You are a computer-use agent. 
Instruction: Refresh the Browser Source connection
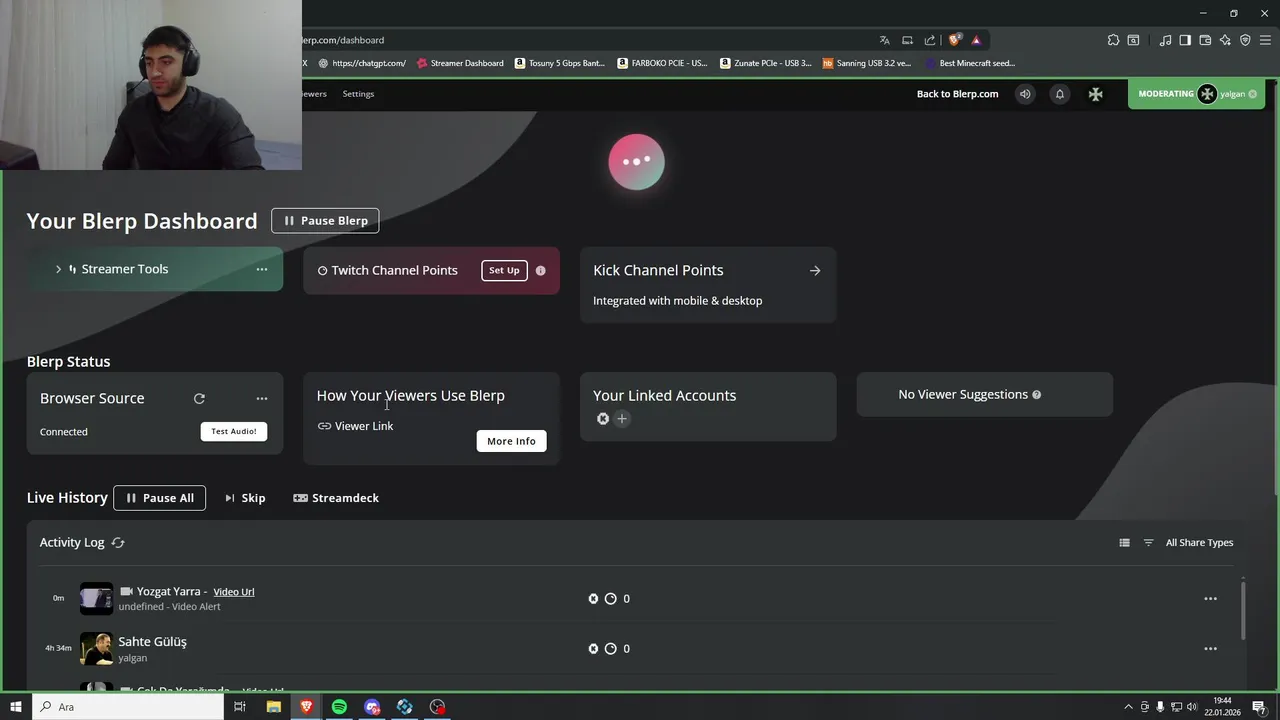click(199, 398)
